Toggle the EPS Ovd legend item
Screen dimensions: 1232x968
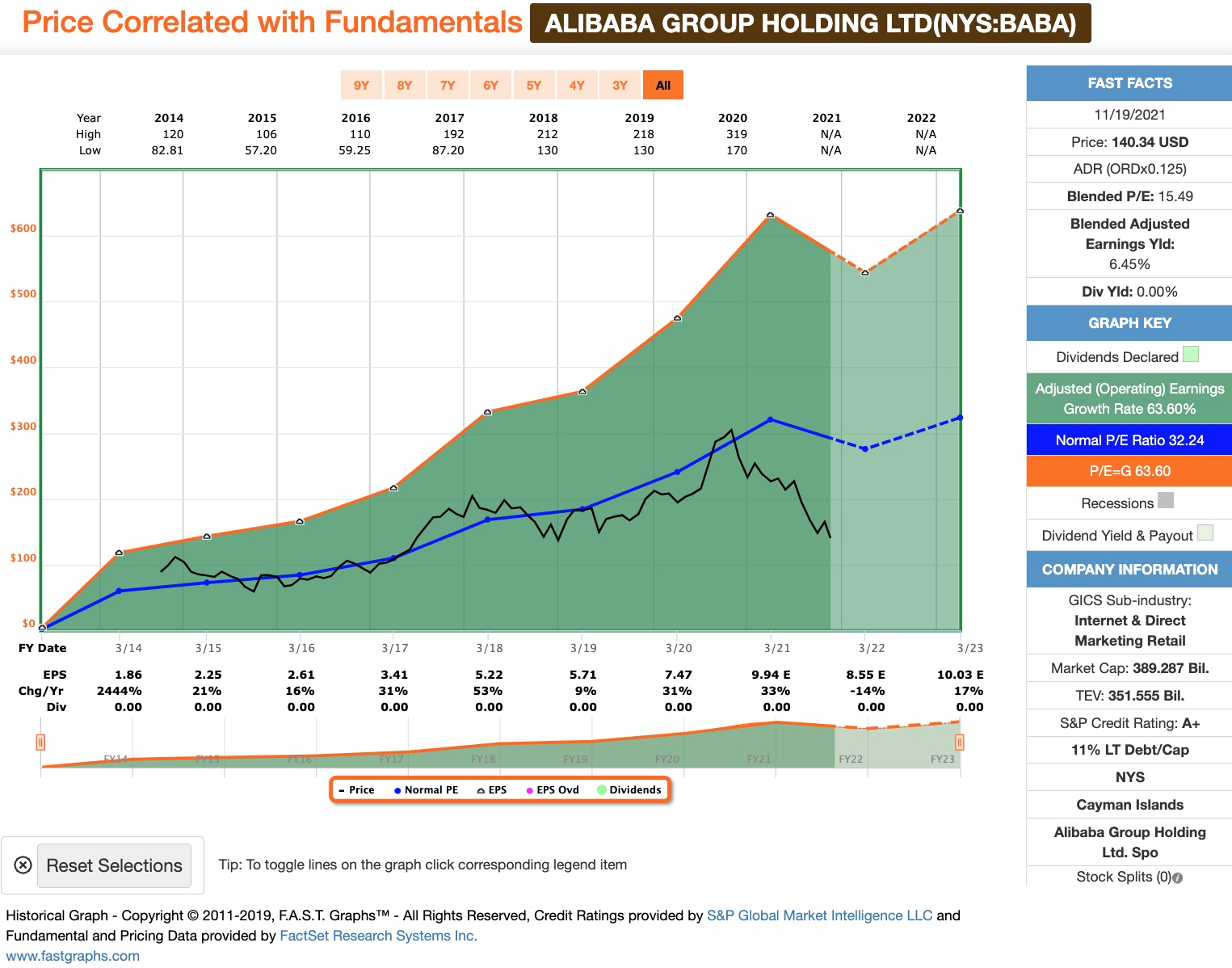(x=553, y=789)
